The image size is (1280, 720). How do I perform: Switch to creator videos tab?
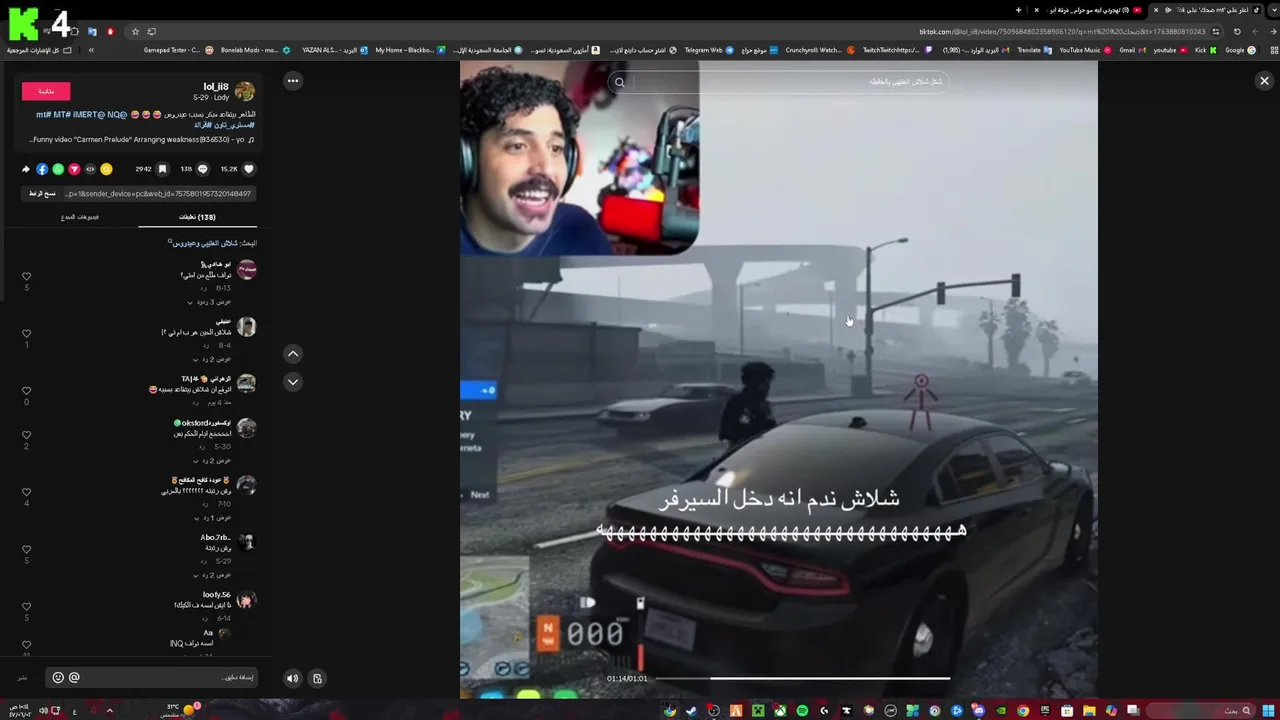tap(80, 217)
